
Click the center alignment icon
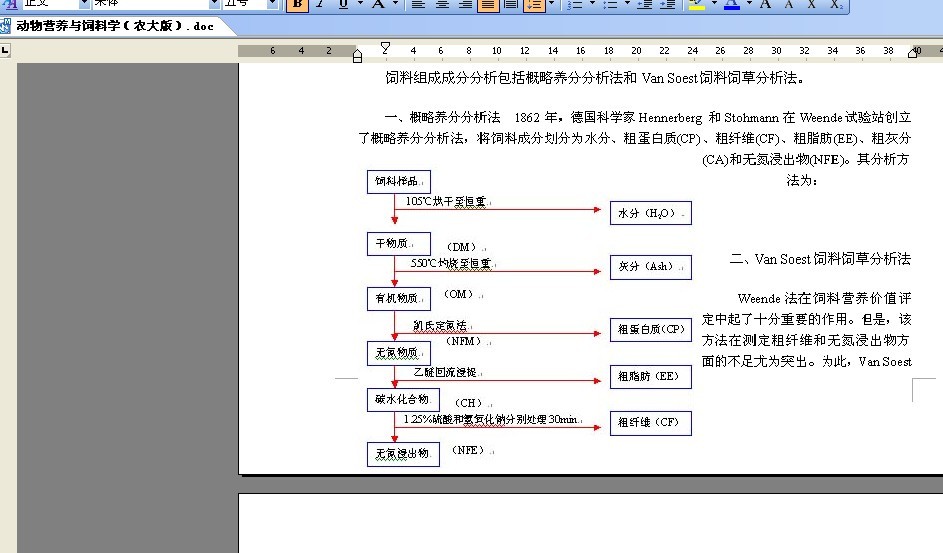coord(441,5)
